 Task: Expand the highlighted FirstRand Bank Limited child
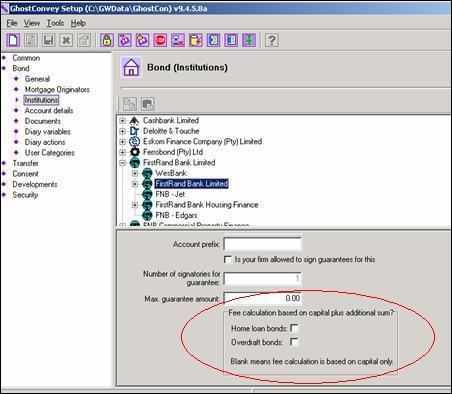pyautogui.click(x=135, y=184)
